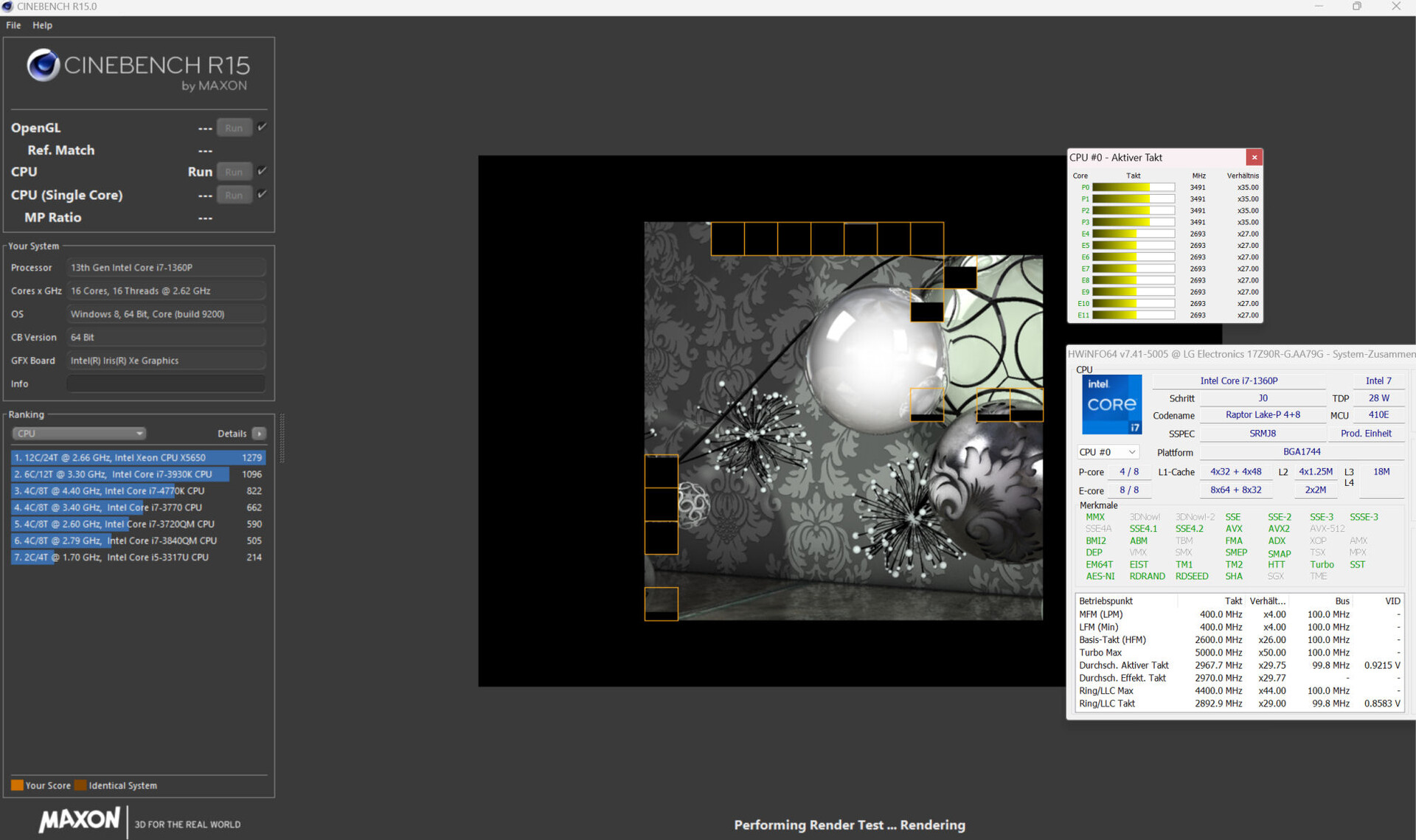This screenshot has height=840, width=1416.
Task: Close the CPU #0 Aktiver Takt window
Action: point(1254,157)
